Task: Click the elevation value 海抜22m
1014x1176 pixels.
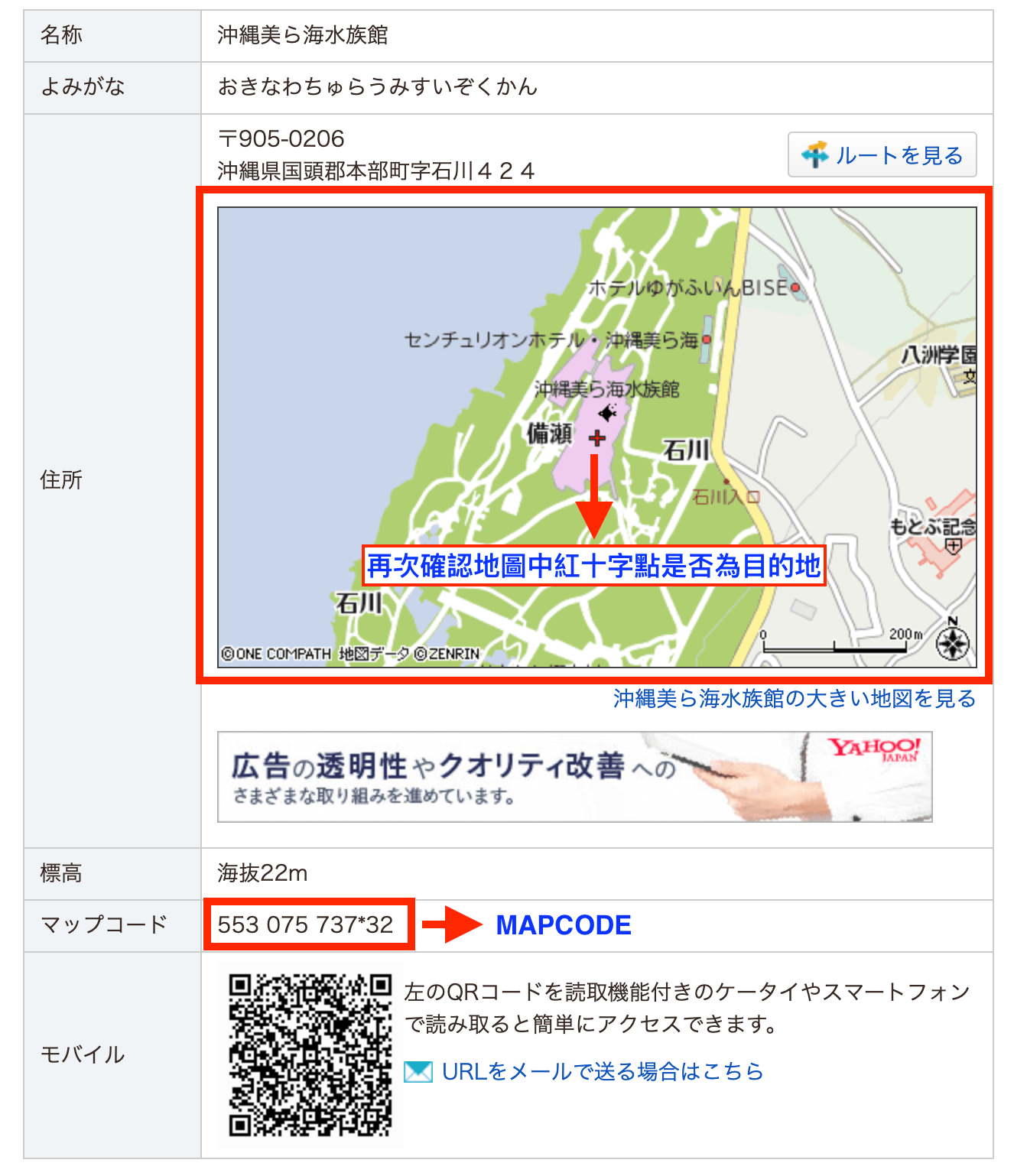Action: pyautogui.click(x=262, y=872)
